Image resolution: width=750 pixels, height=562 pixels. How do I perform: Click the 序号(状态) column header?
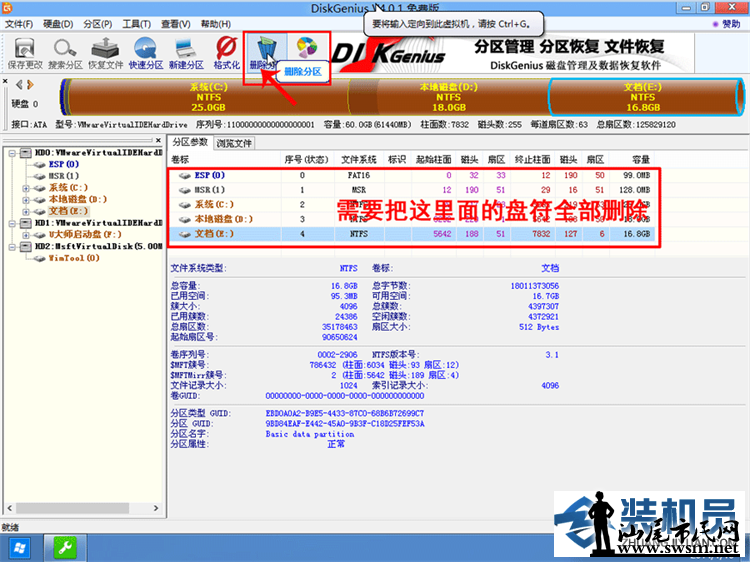[x=307, y=159]
